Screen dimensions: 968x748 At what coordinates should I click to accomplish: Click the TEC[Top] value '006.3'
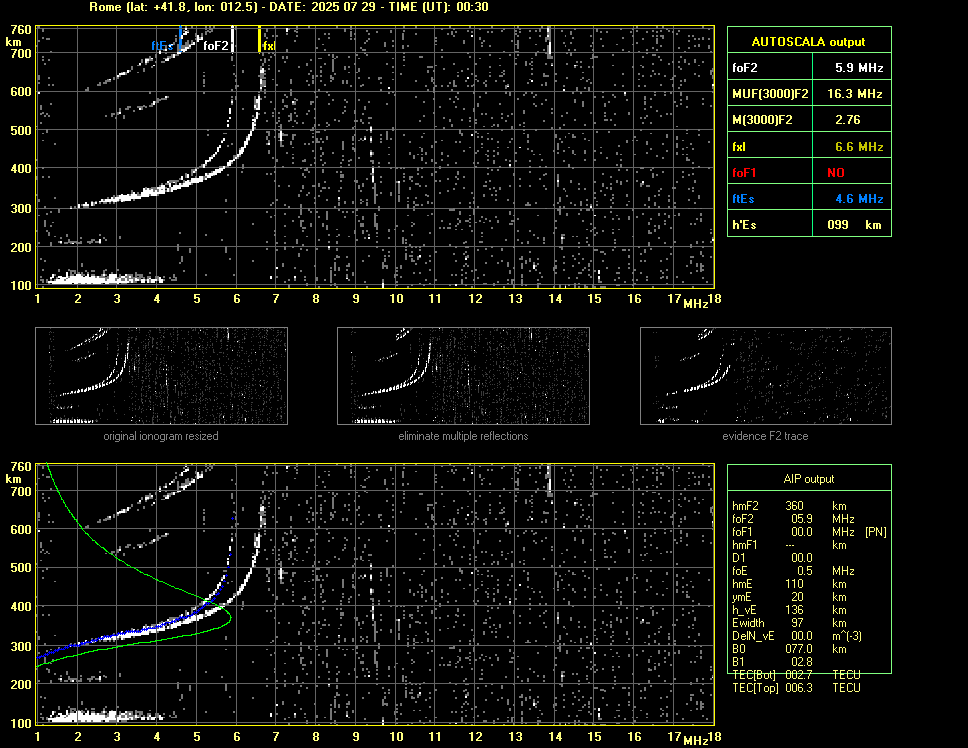pyautogui.click(x=799, y=688)
